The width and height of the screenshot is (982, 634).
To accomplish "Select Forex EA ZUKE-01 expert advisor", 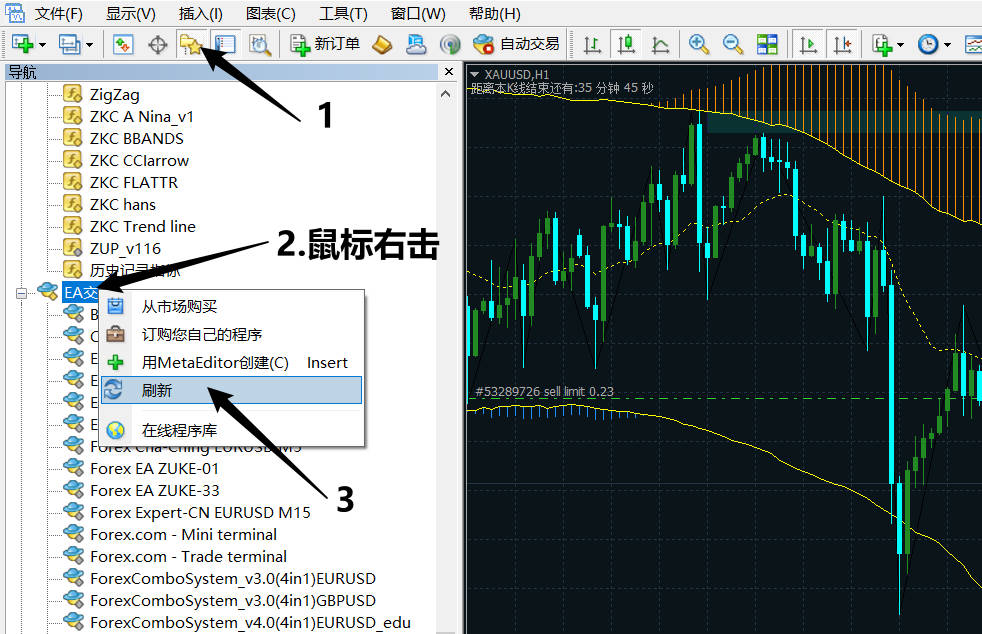I will (x=155, y=469).
